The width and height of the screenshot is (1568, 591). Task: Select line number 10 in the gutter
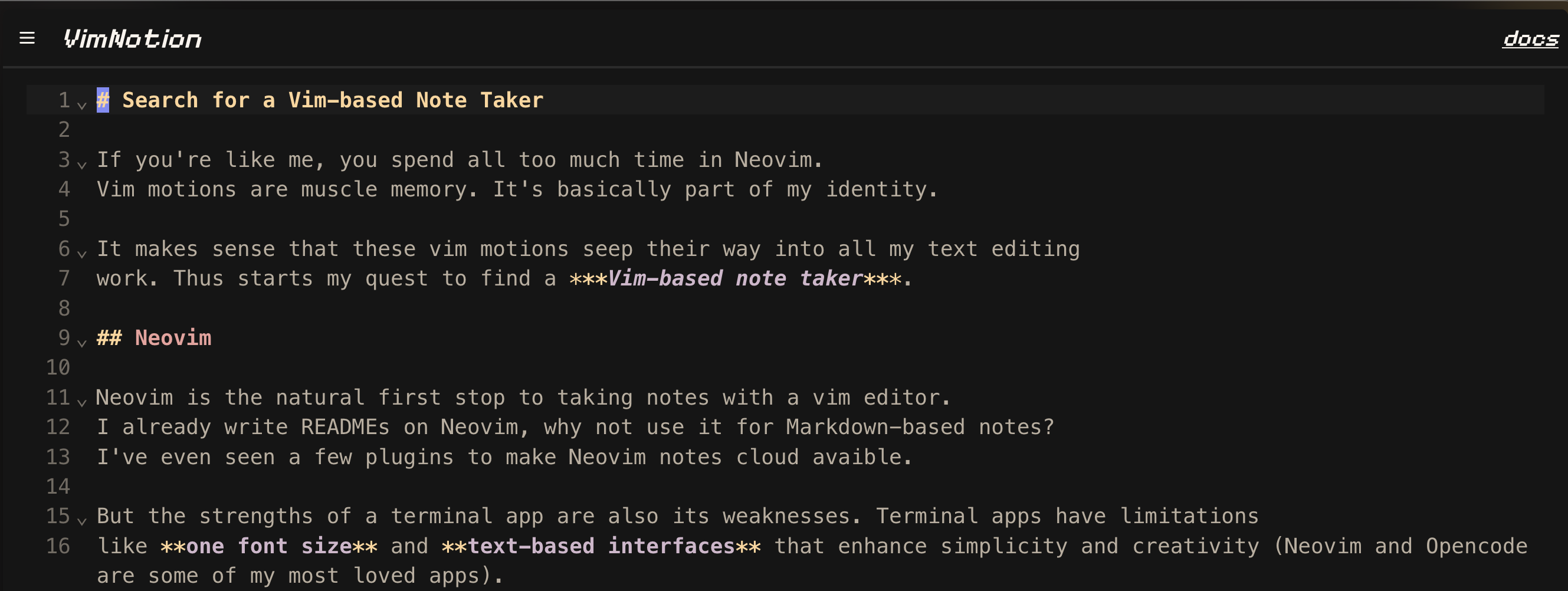click(58, 367)
